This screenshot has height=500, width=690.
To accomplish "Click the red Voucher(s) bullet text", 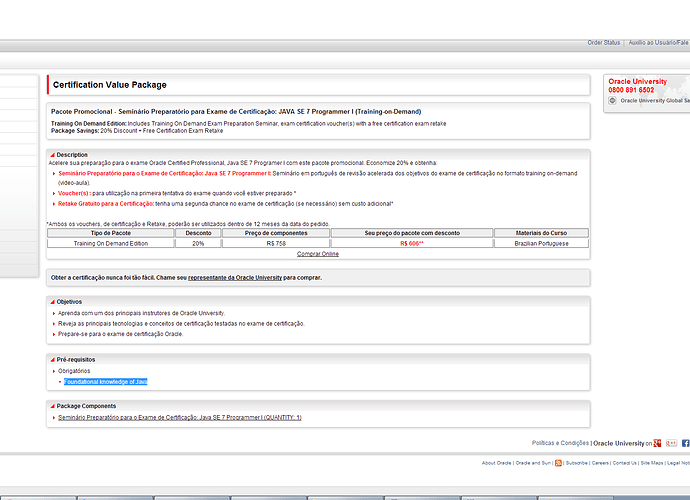I will pyautogui.click(x=74, y=193).
